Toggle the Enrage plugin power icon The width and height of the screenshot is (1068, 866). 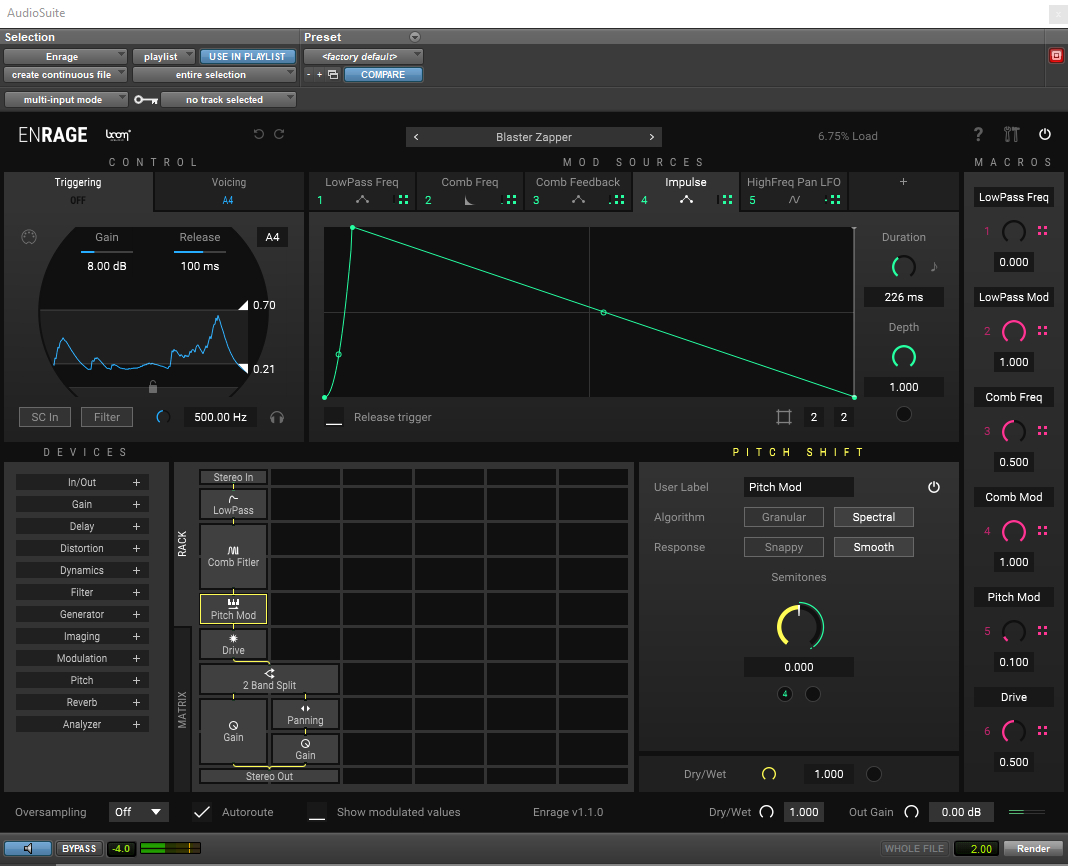(1045, 135)
